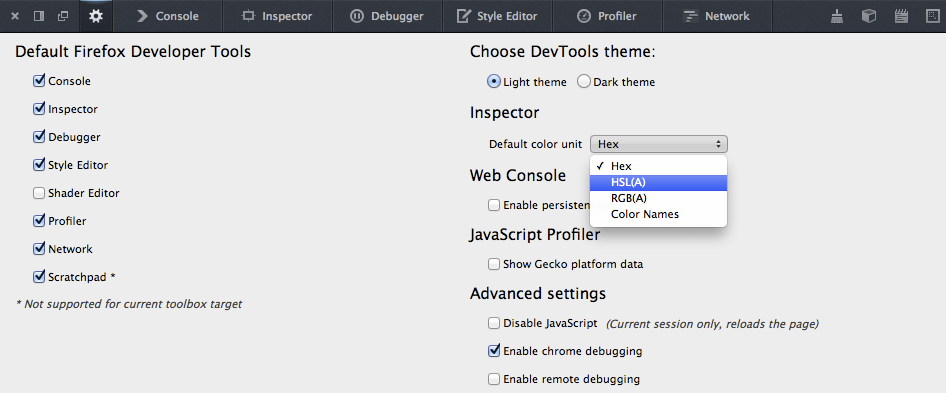This screenshot has width=946, height=393.
Task: Toggle the toolbox dock side icon
Action: [39, 16]
